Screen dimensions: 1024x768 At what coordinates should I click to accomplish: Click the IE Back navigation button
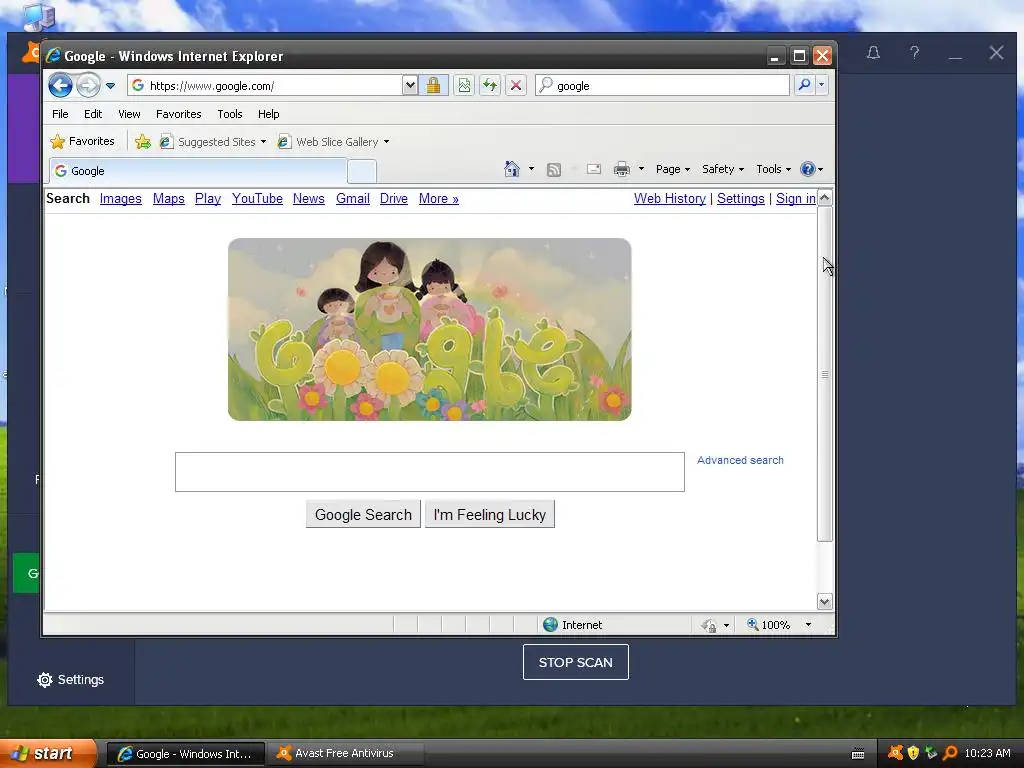(60, 86)
